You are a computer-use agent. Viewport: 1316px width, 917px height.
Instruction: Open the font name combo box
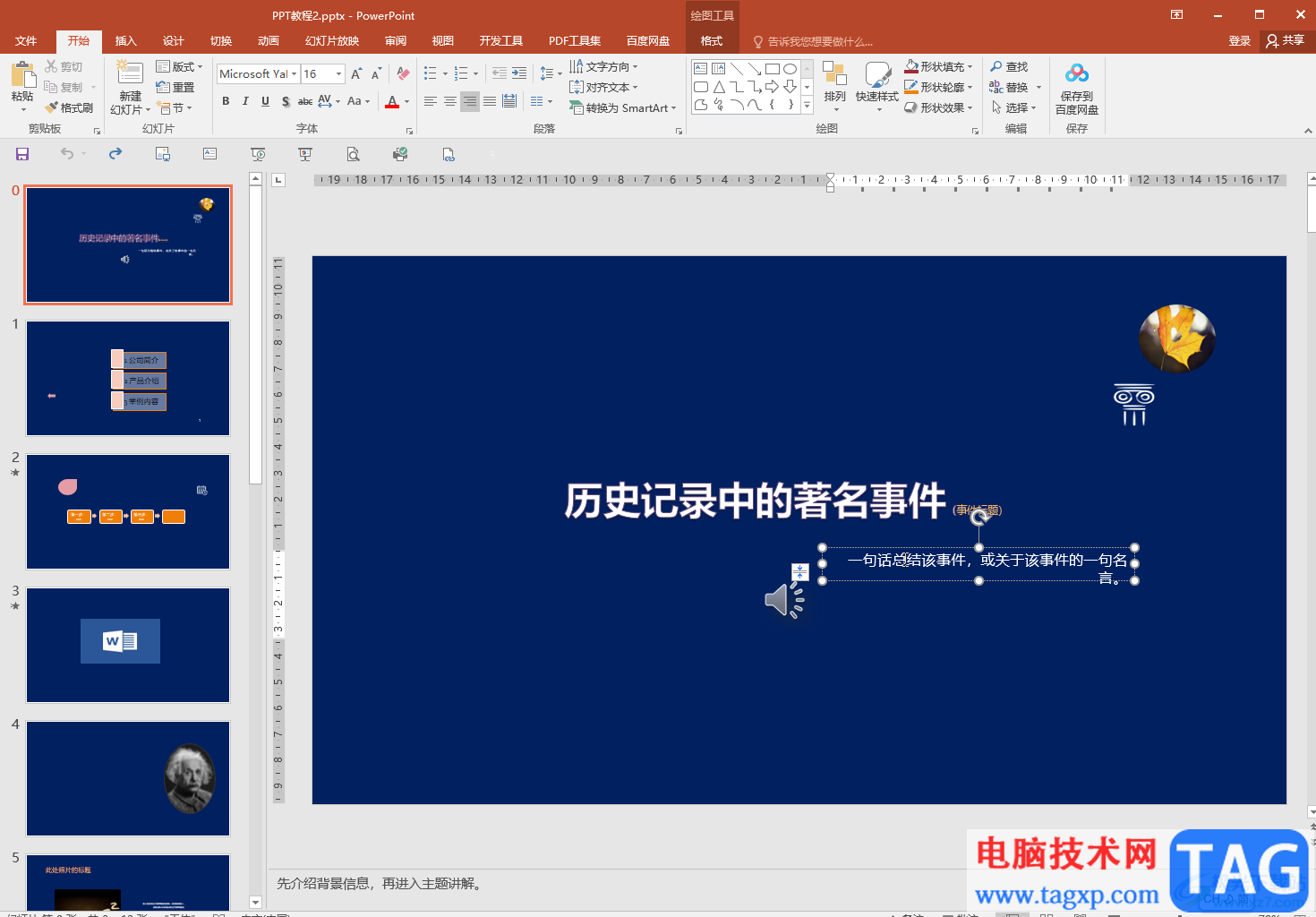[258, 73]
